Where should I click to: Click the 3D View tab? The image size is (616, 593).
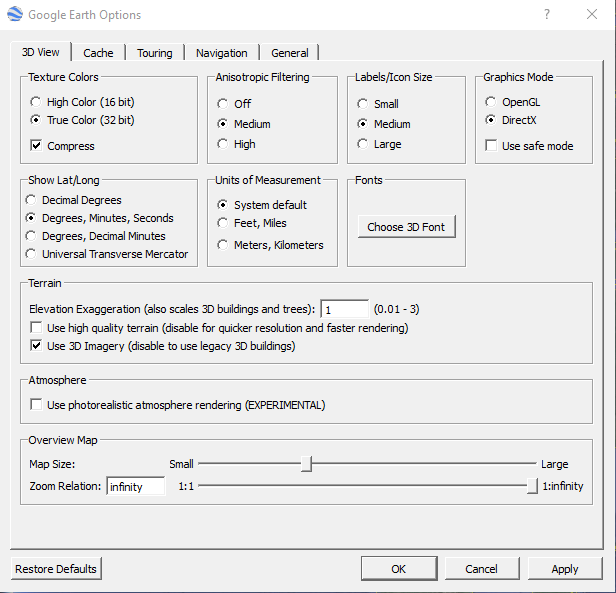(x=40, y=52)
